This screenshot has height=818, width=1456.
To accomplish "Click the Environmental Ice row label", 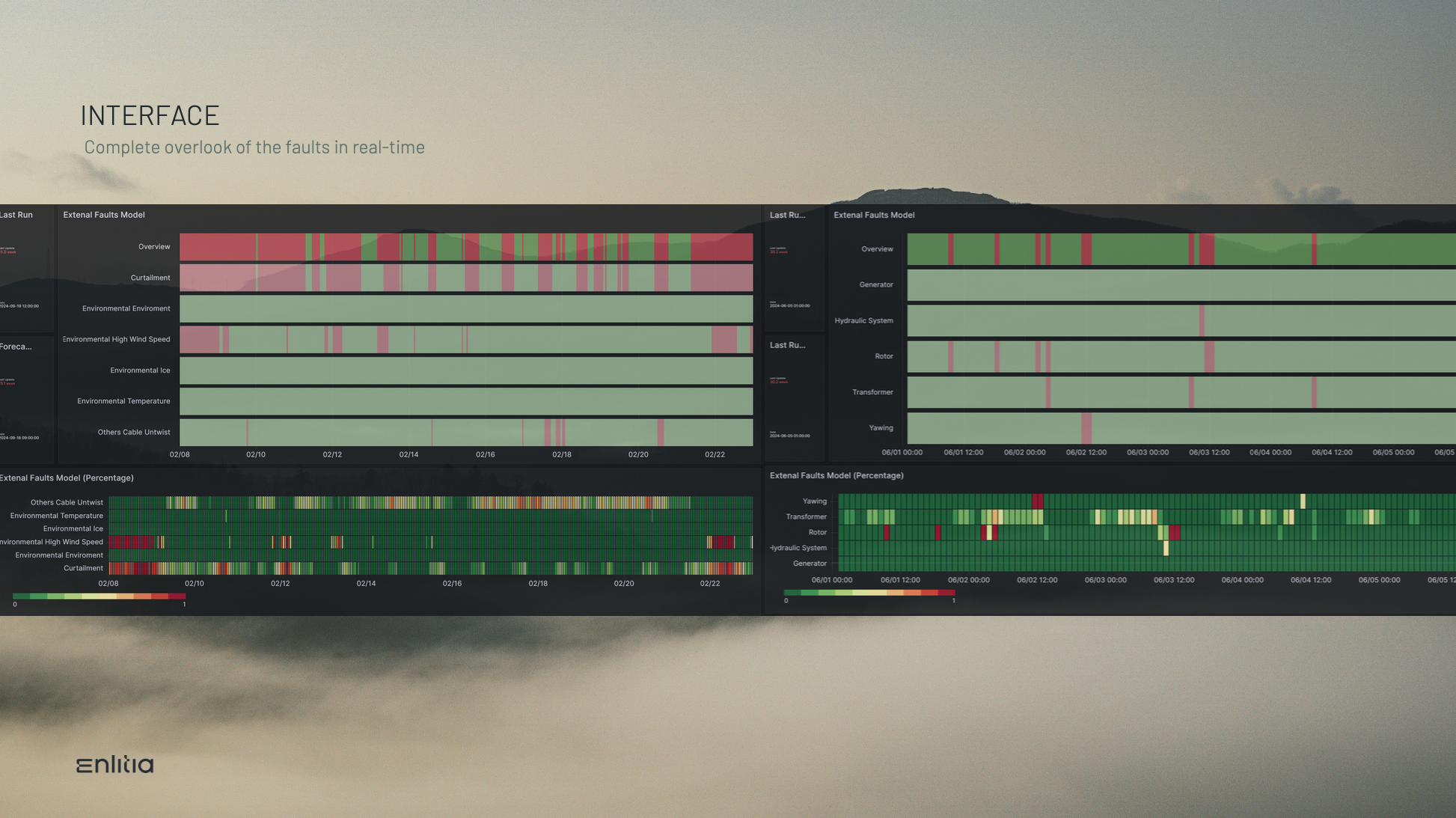I will pyautogui.click(x=140, y=370).
